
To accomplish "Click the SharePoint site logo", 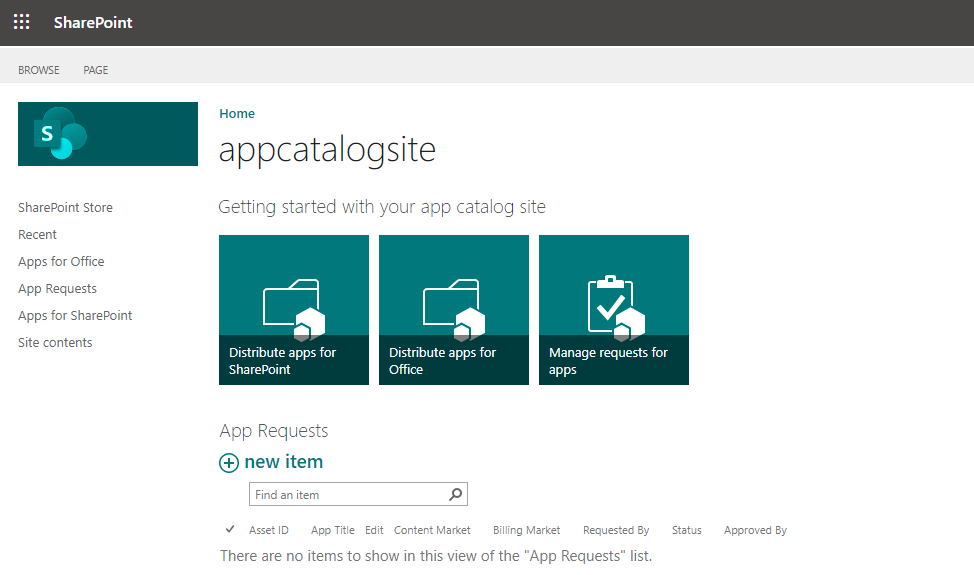I will [x=108, y=134].
